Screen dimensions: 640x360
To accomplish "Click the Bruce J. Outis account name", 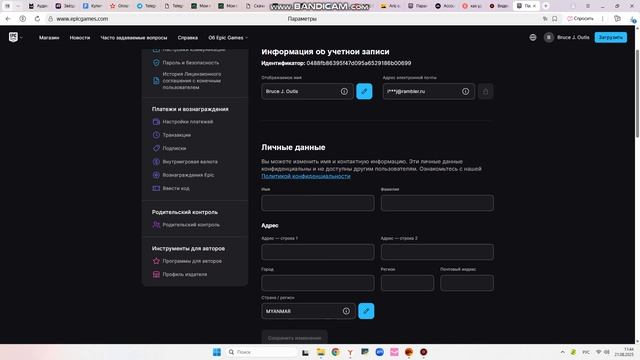I will 573,37.
